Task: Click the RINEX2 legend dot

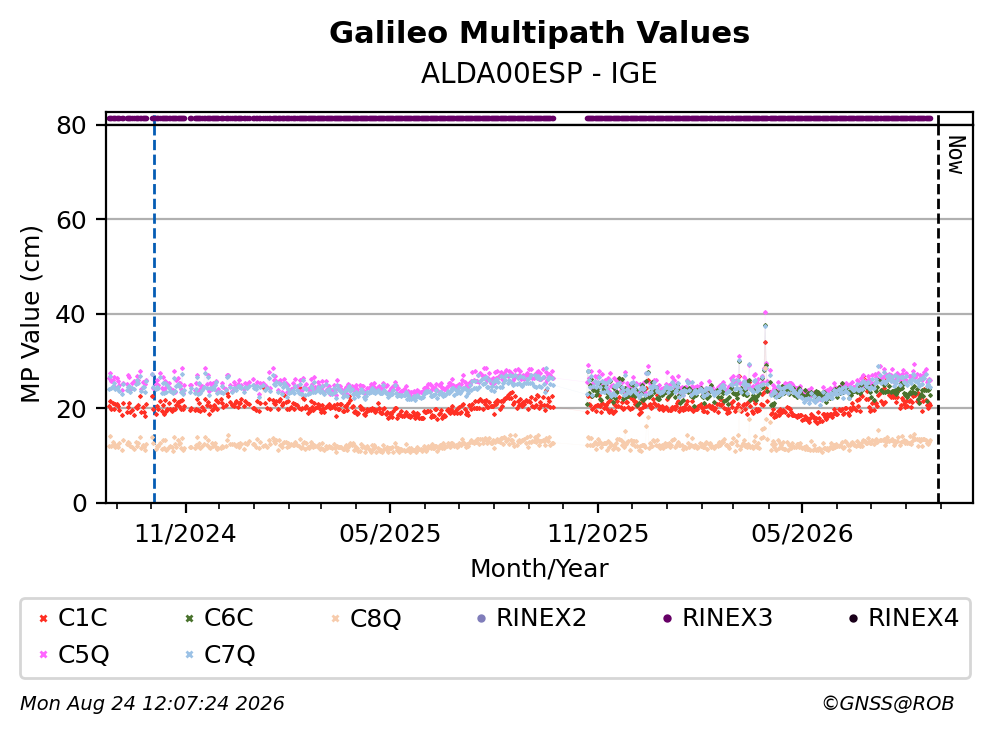Action: tap(481, 618)
